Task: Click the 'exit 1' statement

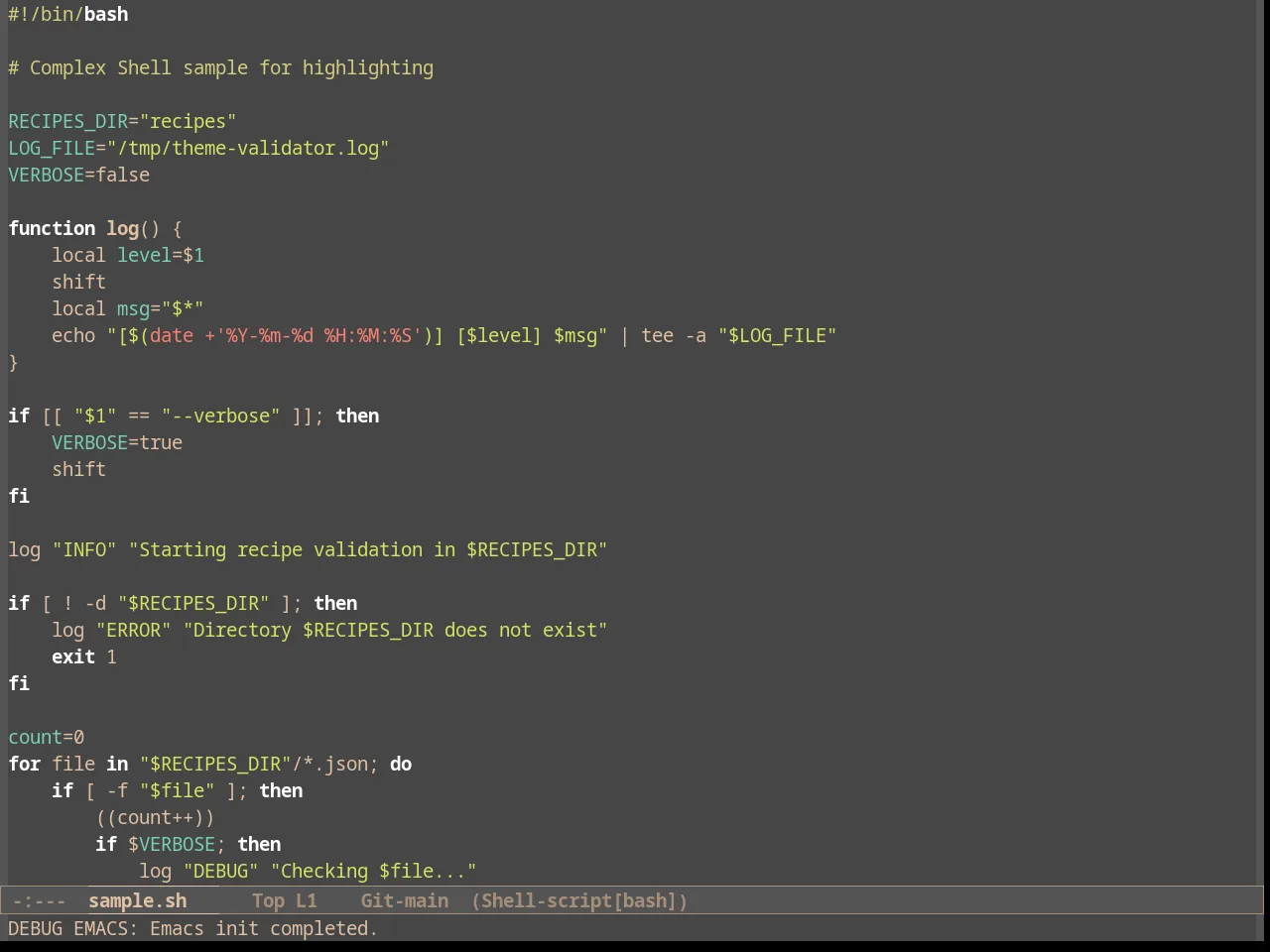Action: [x=84, y=656]
